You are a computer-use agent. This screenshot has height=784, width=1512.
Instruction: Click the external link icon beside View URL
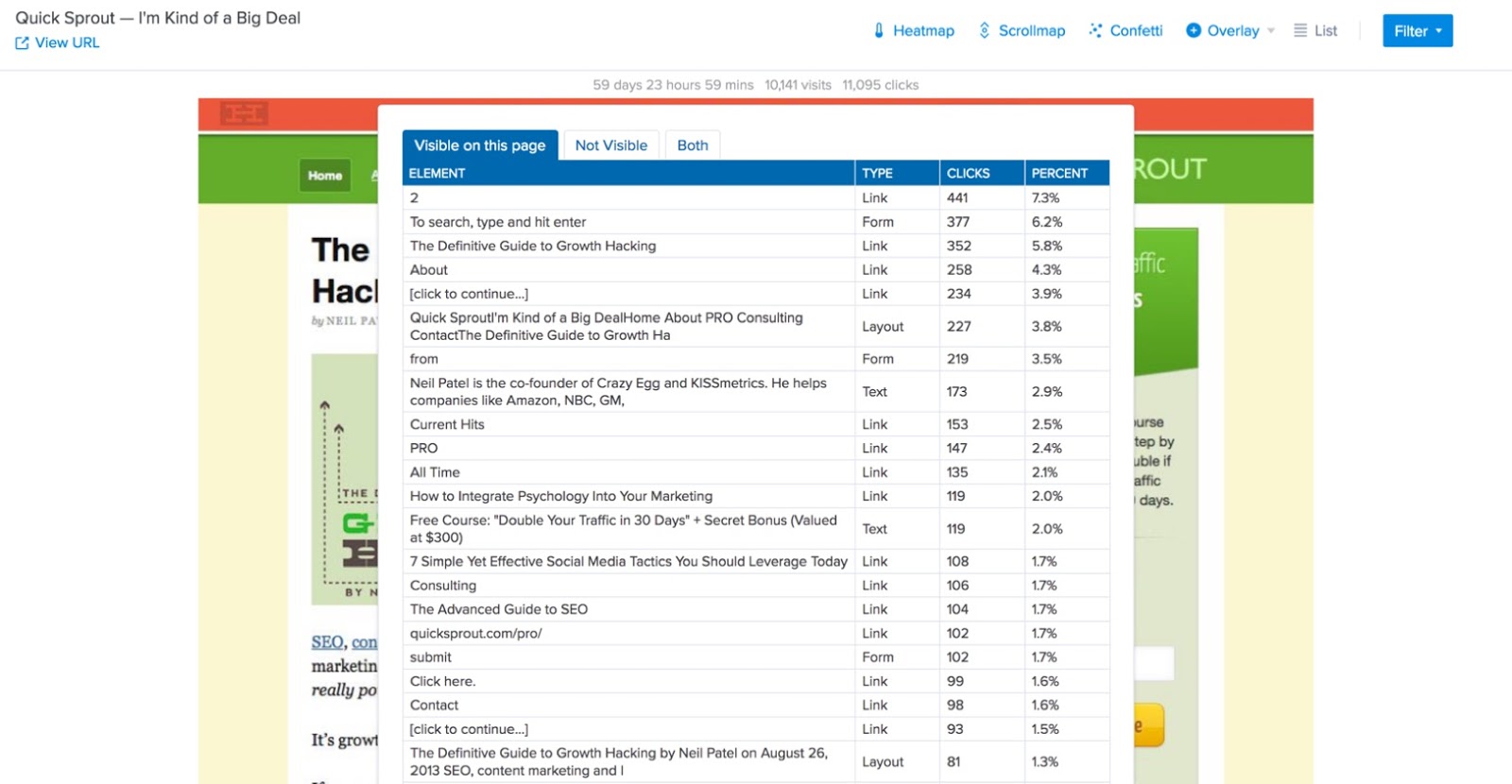tap(22, 43)
